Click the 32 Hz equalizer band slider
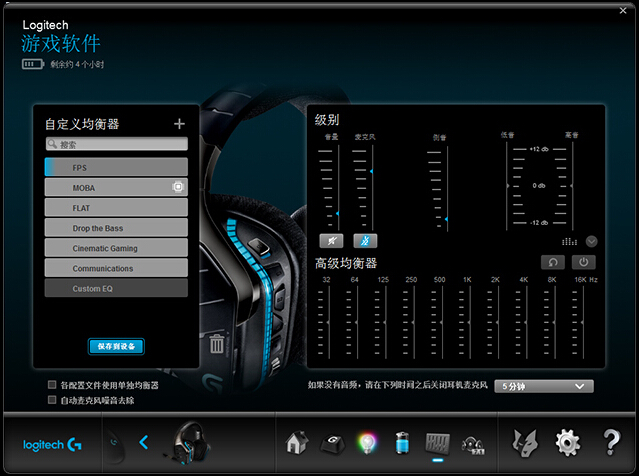 pyautogui.click(x=328, y=322)
